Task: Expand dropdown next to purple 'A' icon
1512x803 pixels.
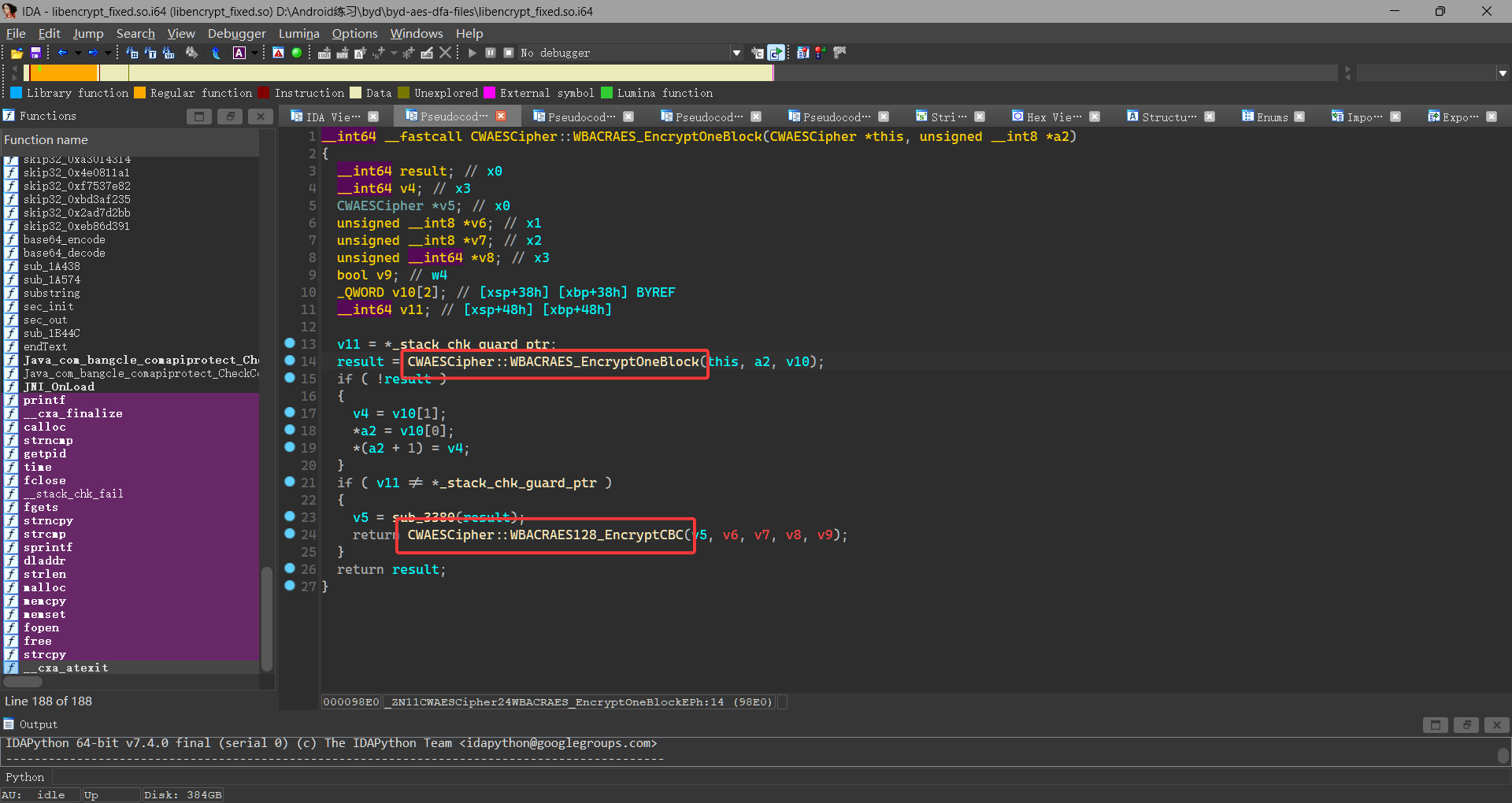Action: point(254,53)
